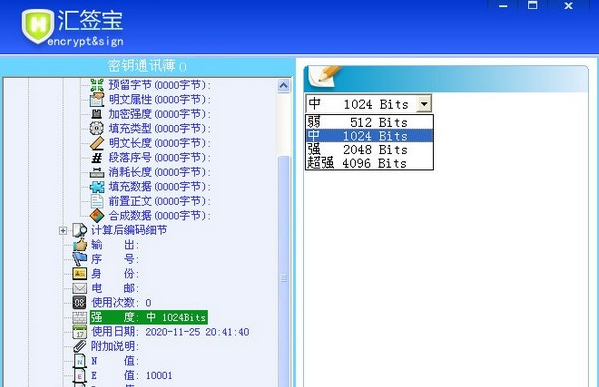Select the E 值: 10001 row
The width and height of the screenshot is (599, 387).
tap(131, 376)
